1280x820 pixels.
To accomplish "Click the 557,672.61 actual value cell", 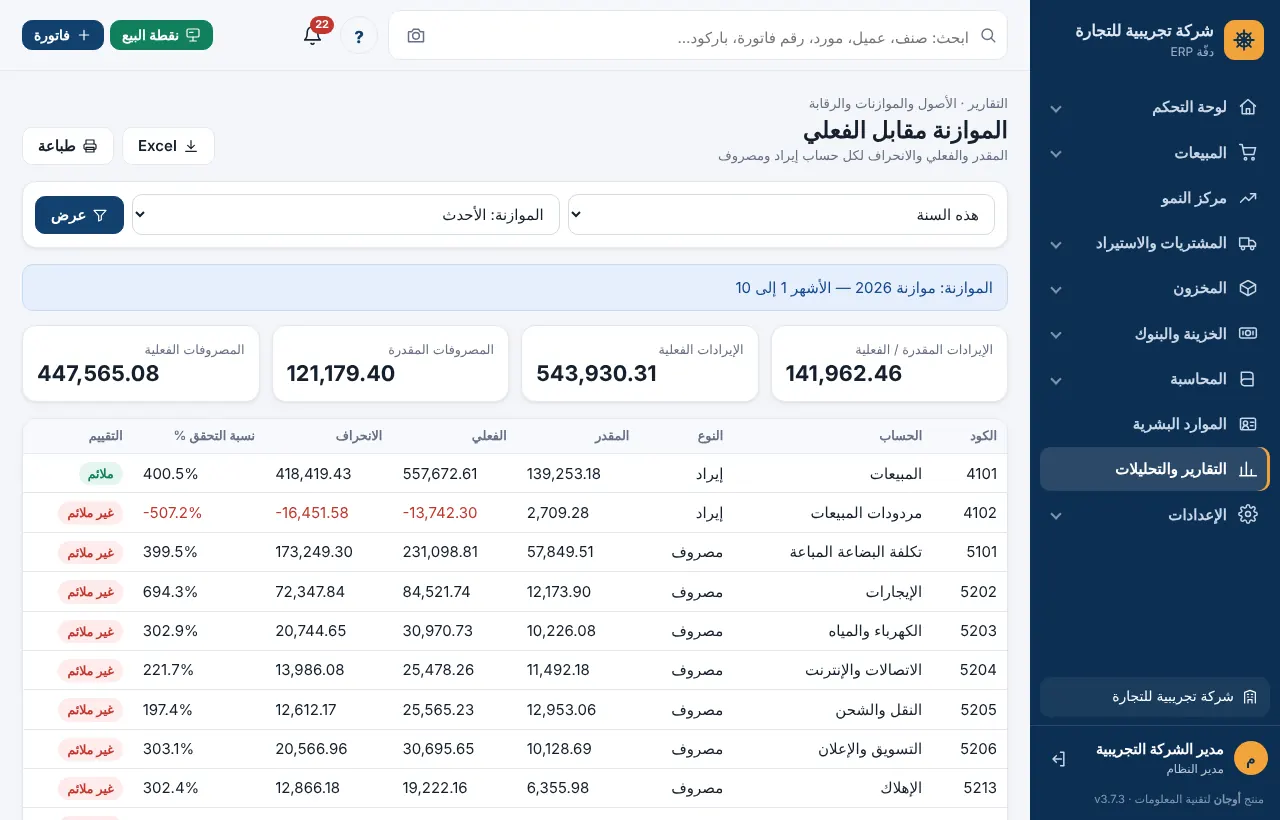I will (440, 474).
